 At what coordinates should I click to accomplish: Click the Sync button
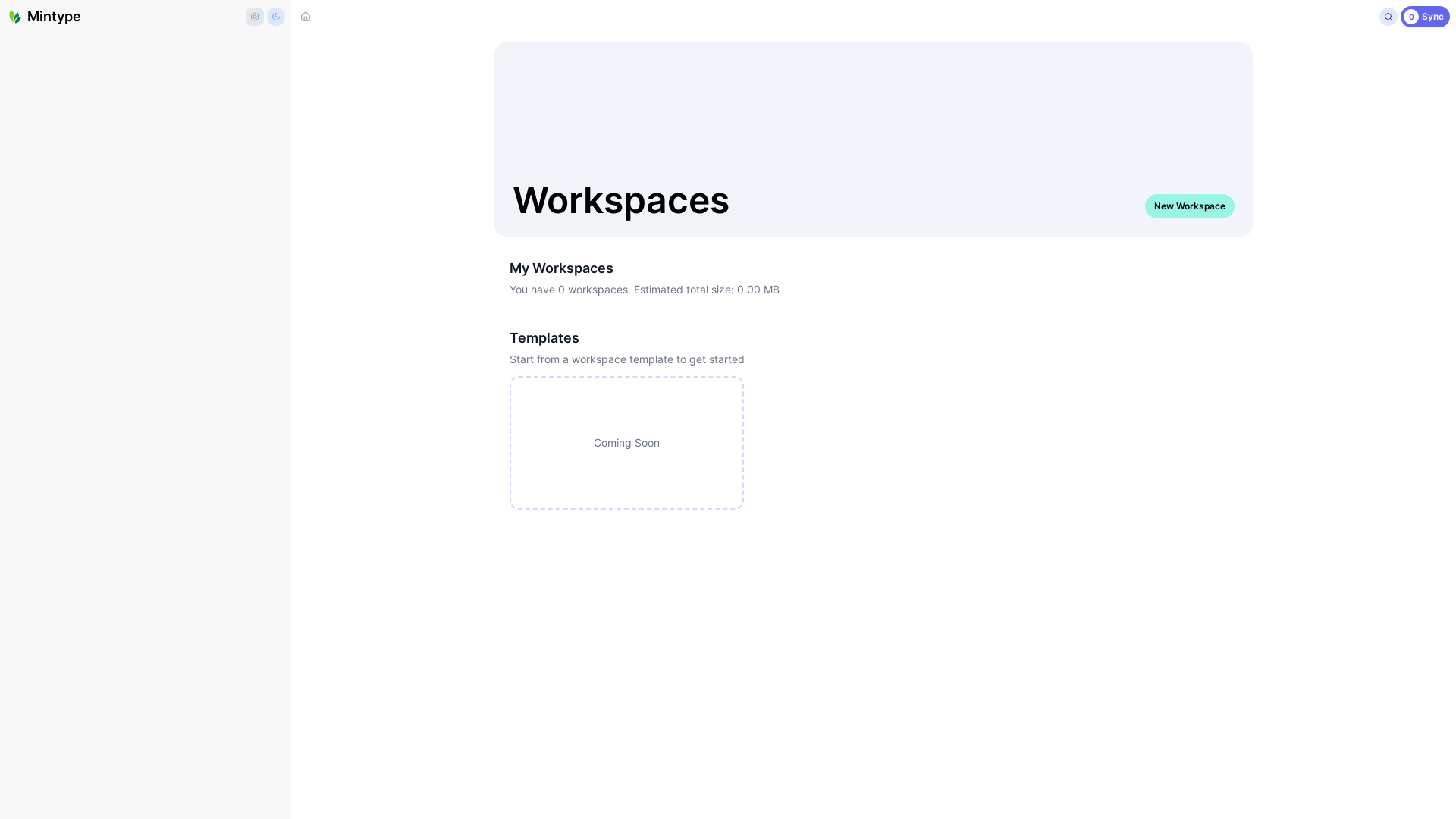tap(1425, 17)
